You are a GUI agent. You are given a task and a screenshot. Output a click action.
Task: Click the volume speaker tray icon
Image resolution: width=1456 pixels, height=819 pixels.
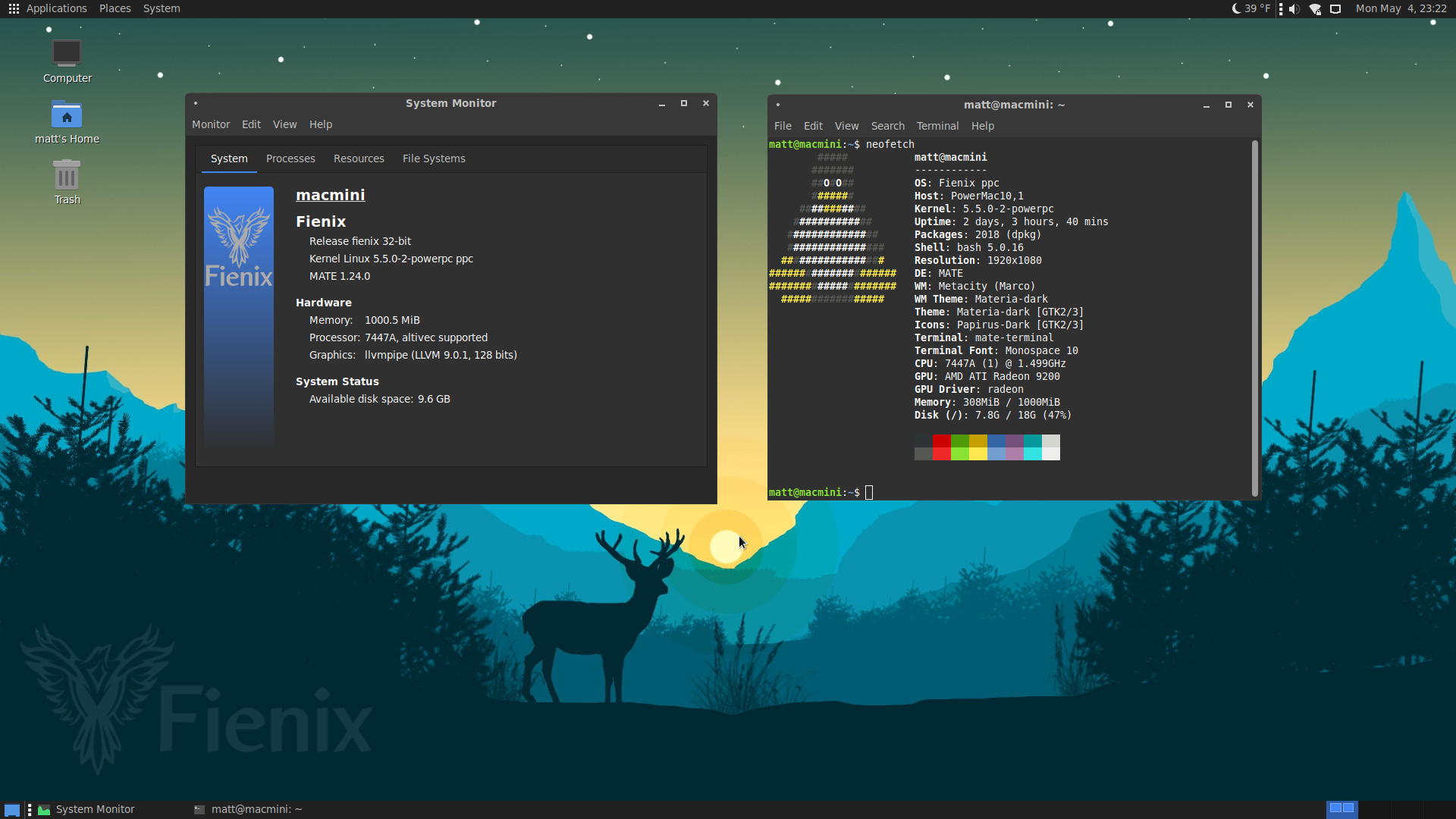coord(1294,9)
